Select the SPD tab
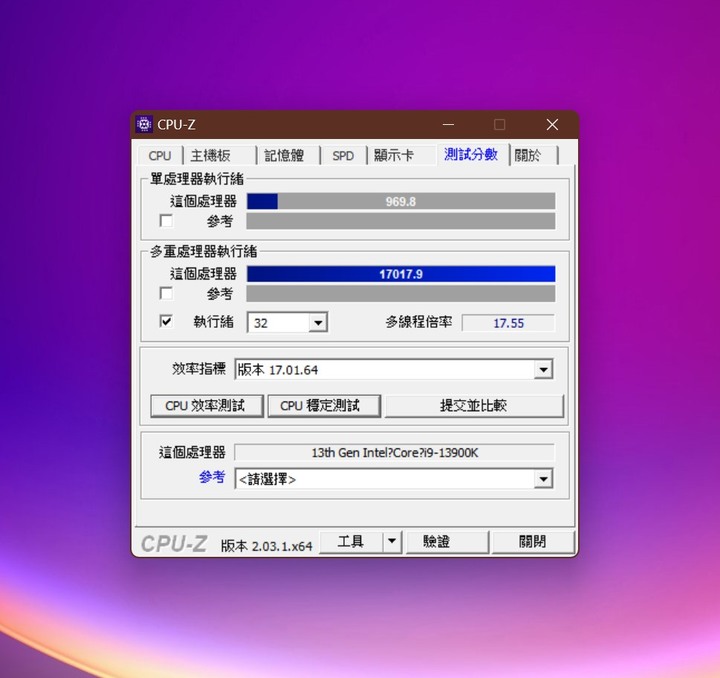Screen dimensions: 720x678 coord(343,156)
